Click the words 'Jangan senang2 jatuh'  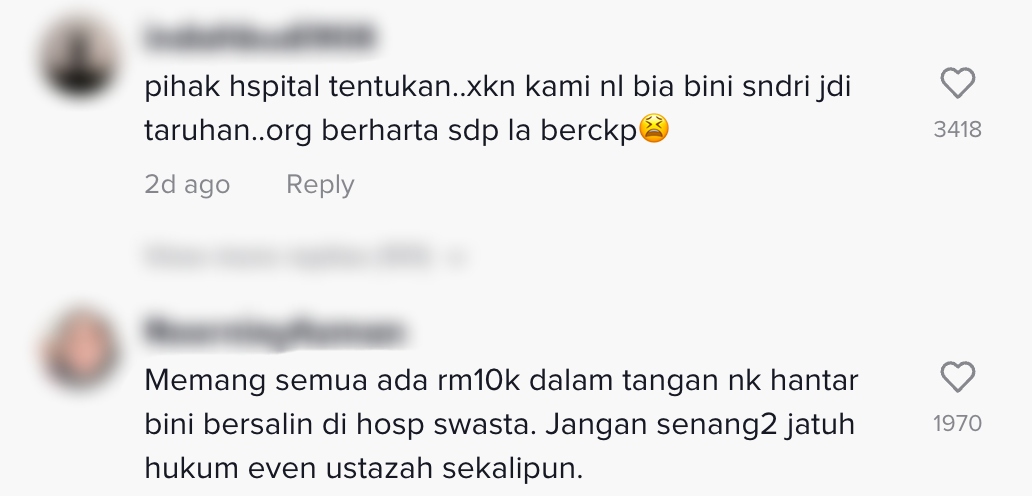(700, 424)
